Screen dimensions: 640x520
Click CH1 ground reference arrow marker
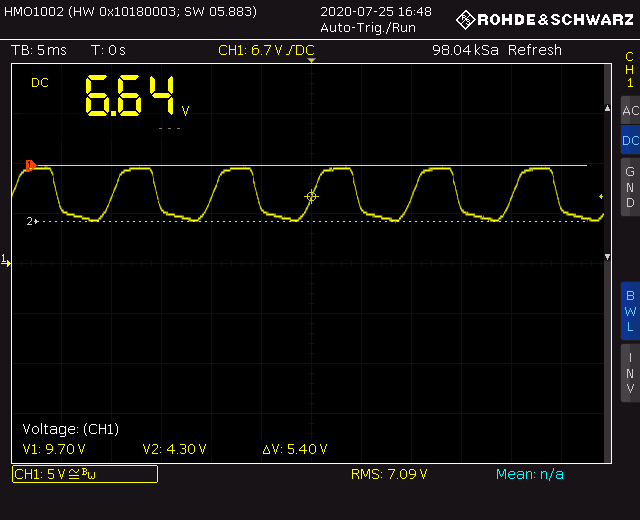coord(5,260)
